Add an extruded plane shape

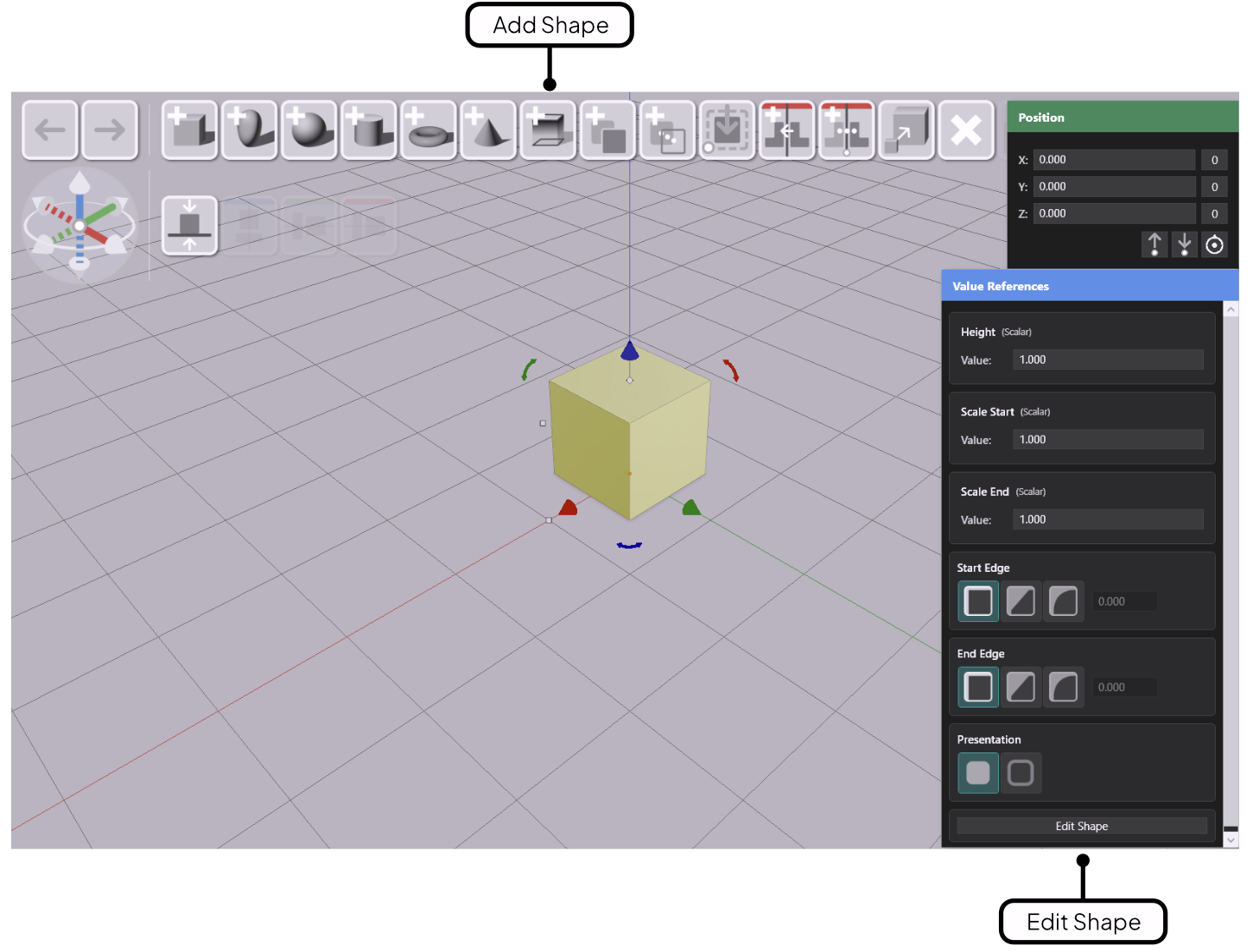(549, 130)
